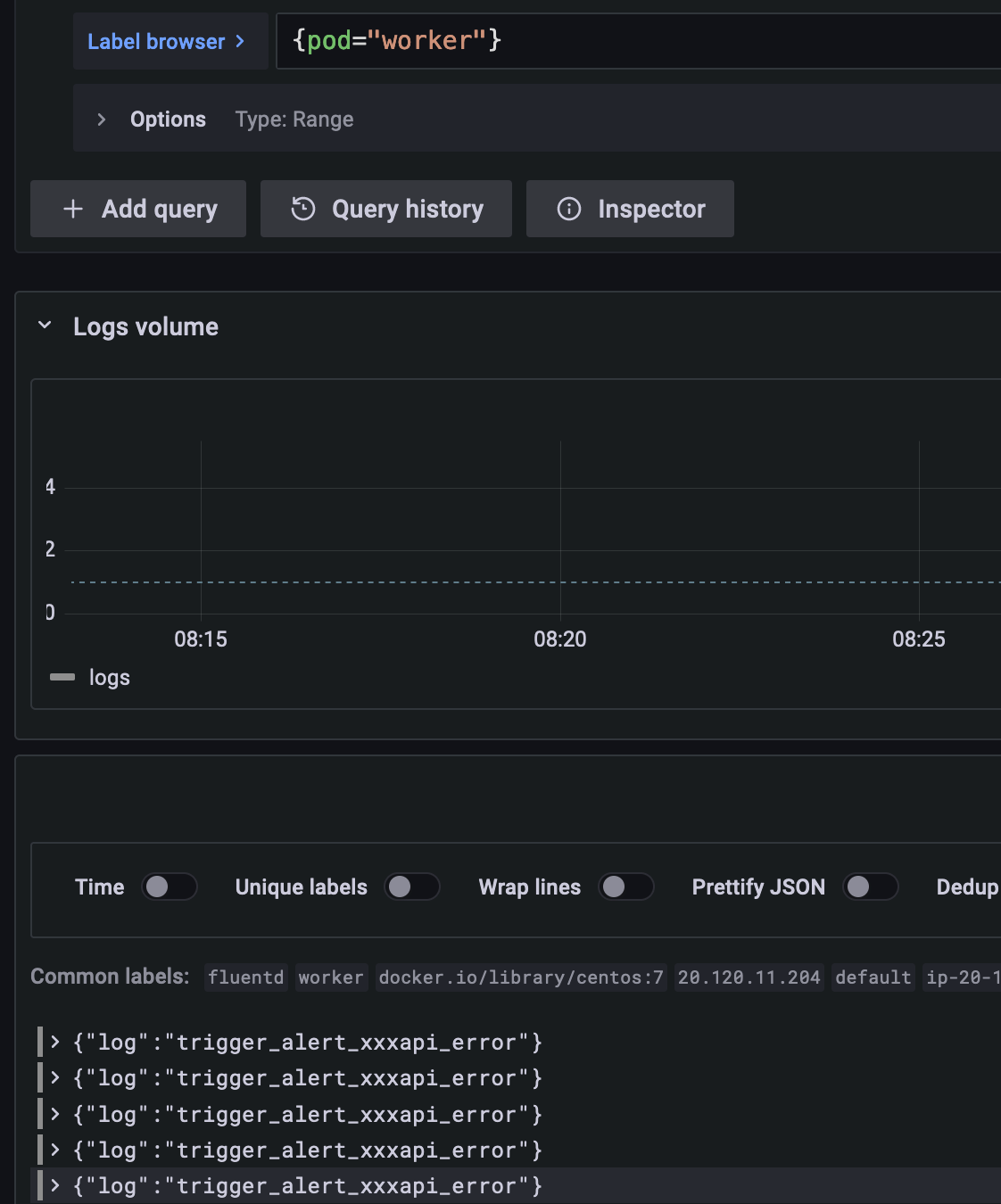Image resolution: width=1001 pixels, height=1204 pixels.
Task: Enable the Unique labels toggle
Action: pyautogui.click(x=412, y=887)
